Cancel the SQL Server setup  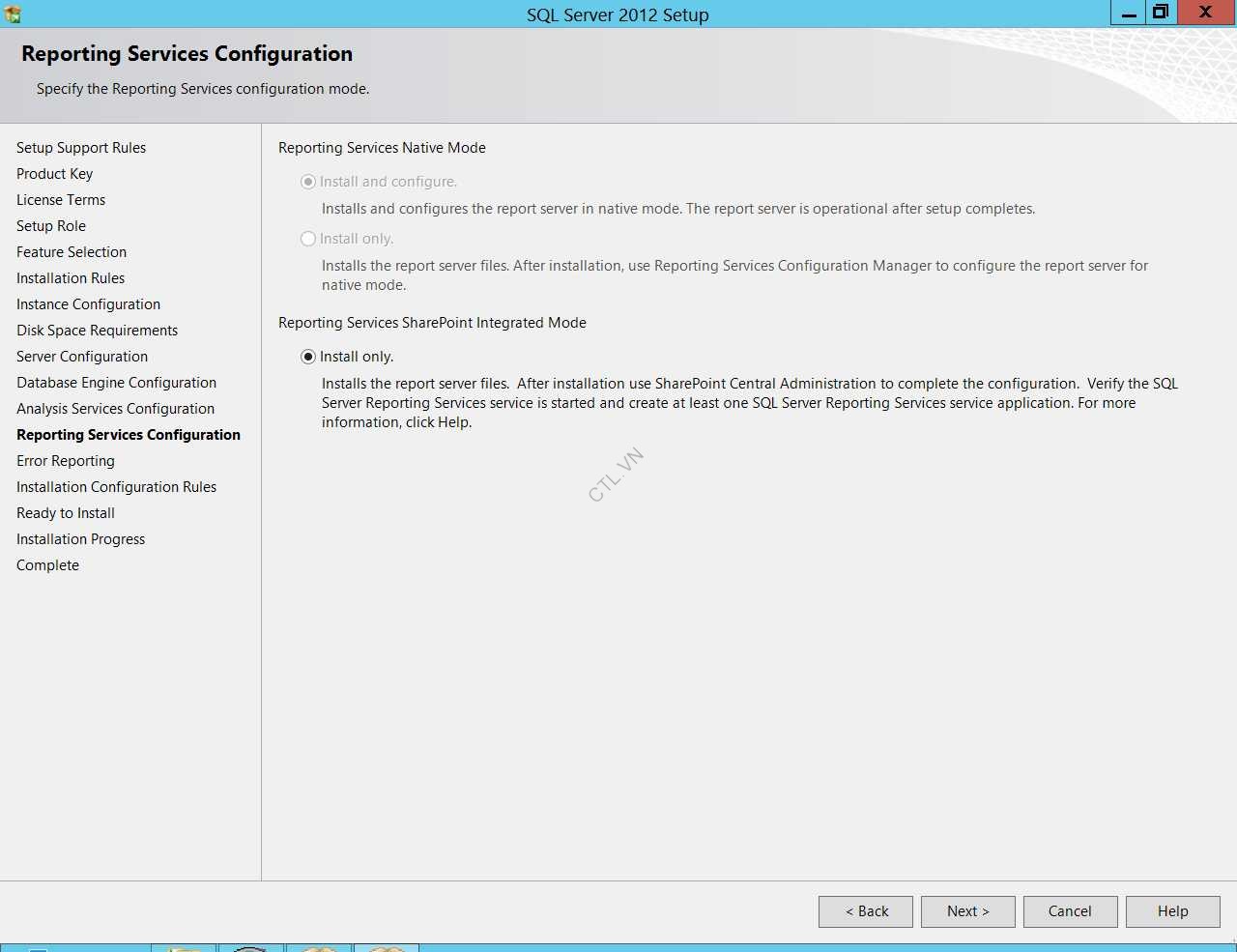coord(1070,911)
